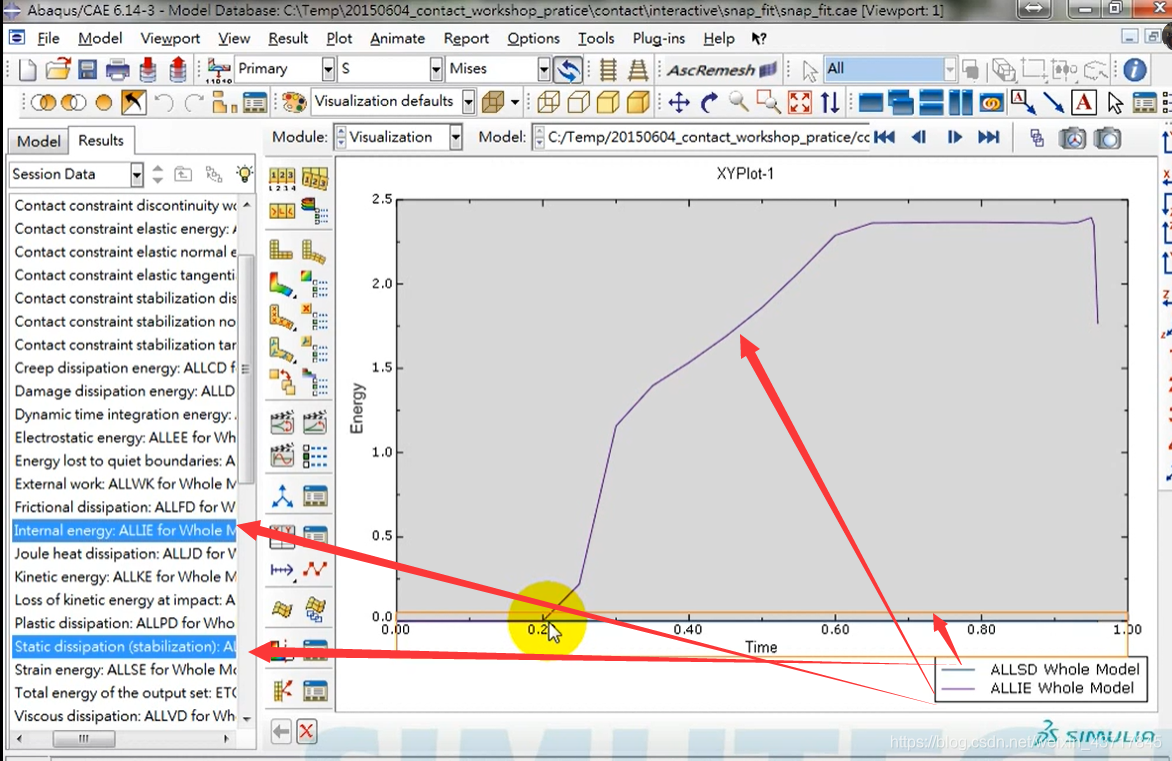
Task: Select Static dissipation (stabilization) list item
Action: coord(125,647)
